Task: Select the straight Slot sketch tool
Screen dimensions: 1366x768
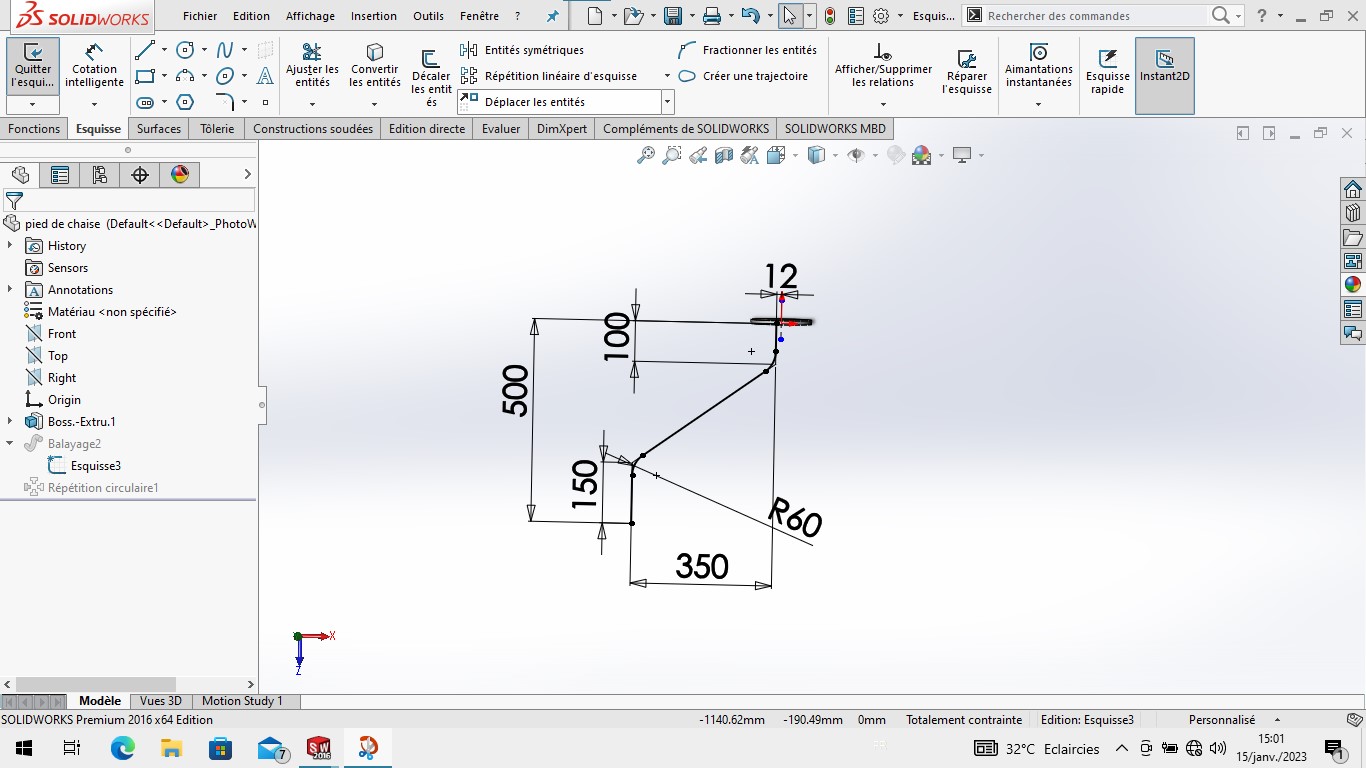Action: pos(145,102)
